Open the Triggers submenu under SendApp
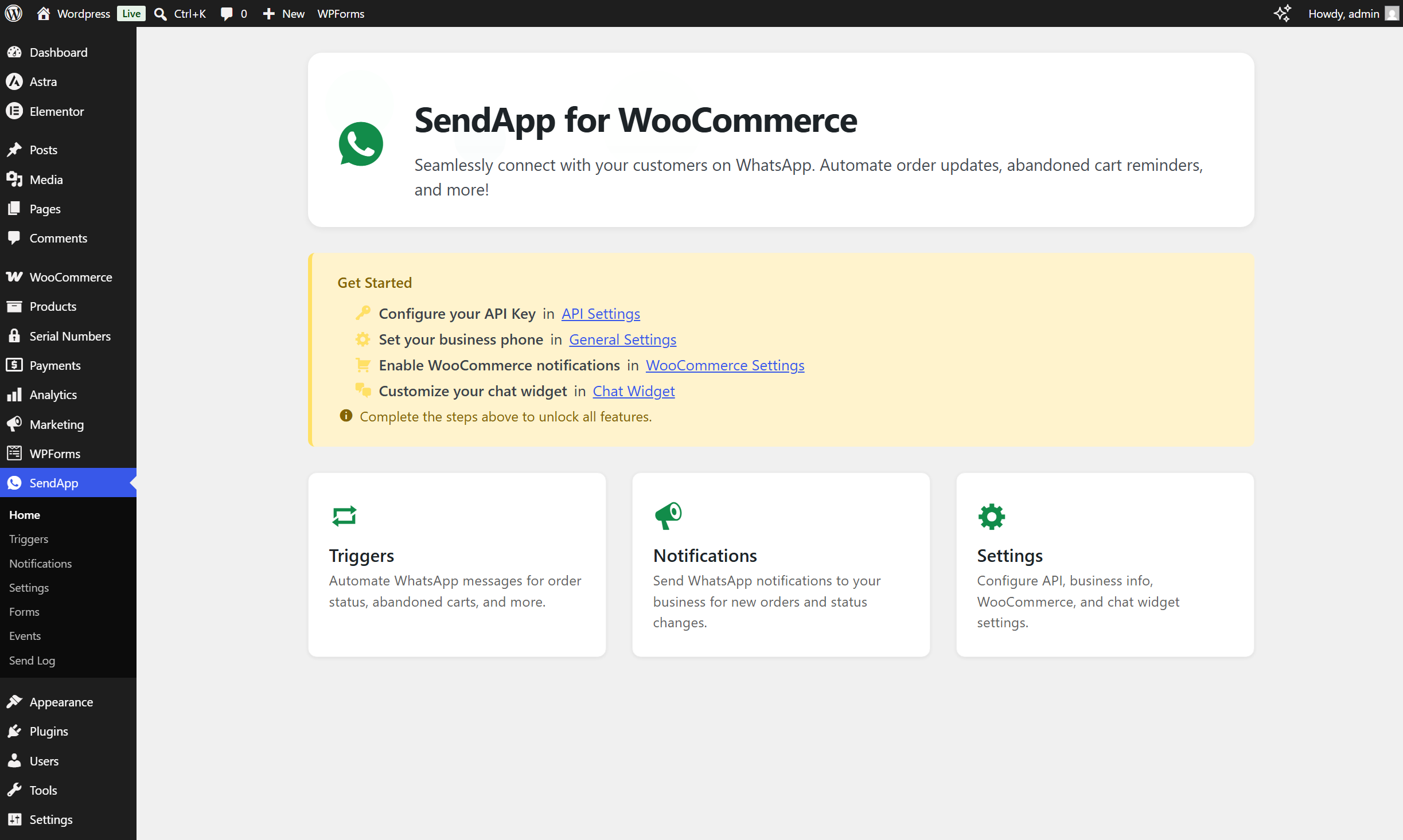This screenshot has width=1403, height=840. [x=29, y=539]
